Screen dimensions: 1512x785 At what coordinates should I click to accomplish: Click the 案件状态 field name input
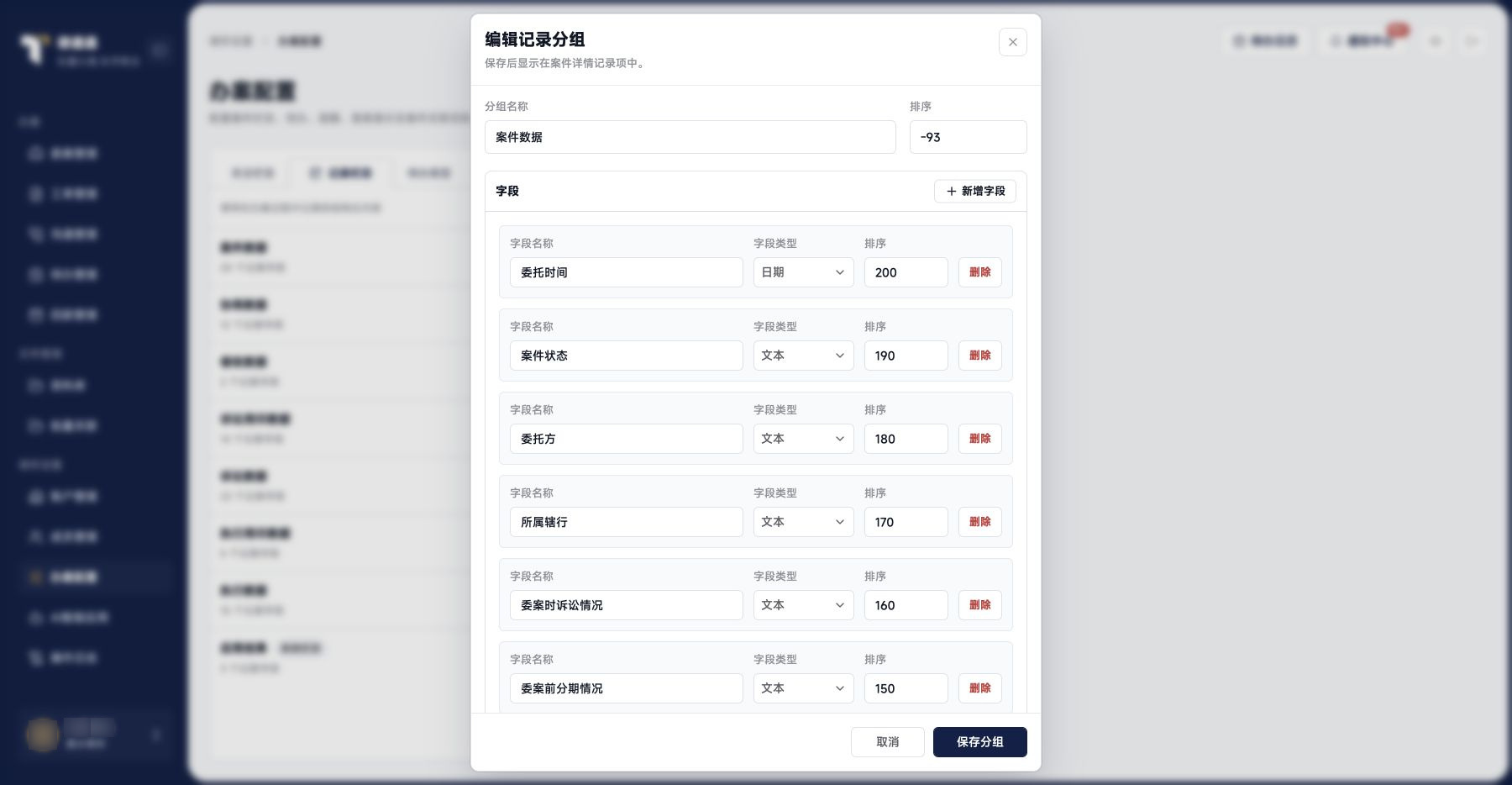click(626, 356)
